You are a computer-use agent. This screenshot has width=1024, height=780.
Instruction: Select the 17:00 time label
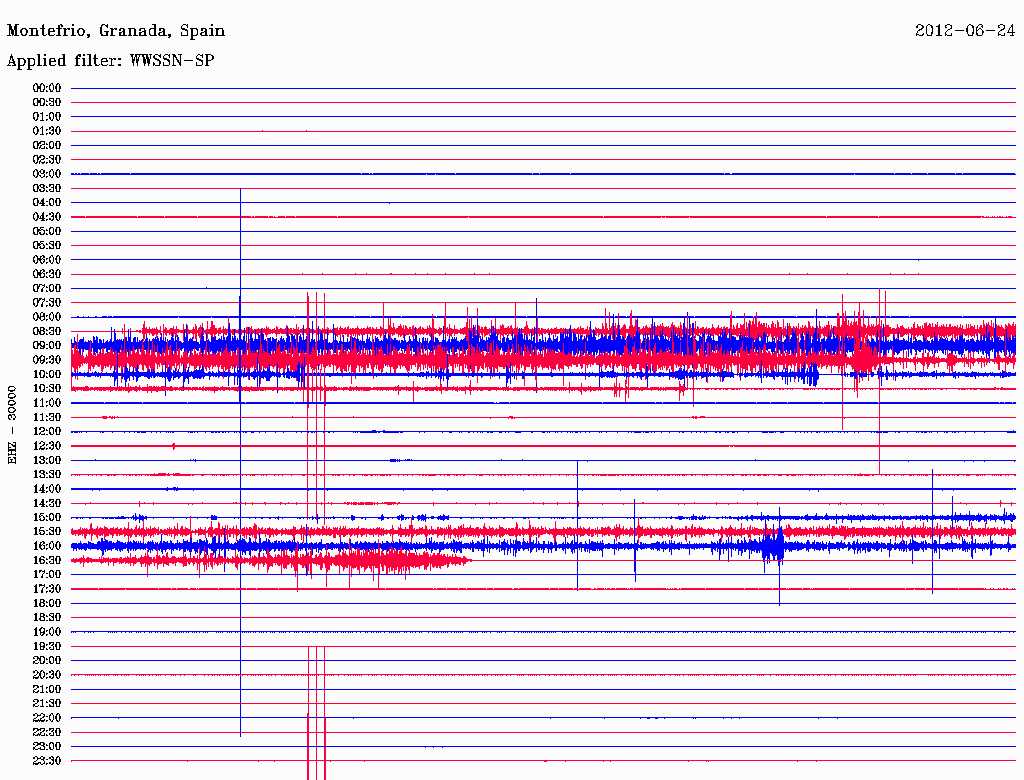[x=46, y=574]
